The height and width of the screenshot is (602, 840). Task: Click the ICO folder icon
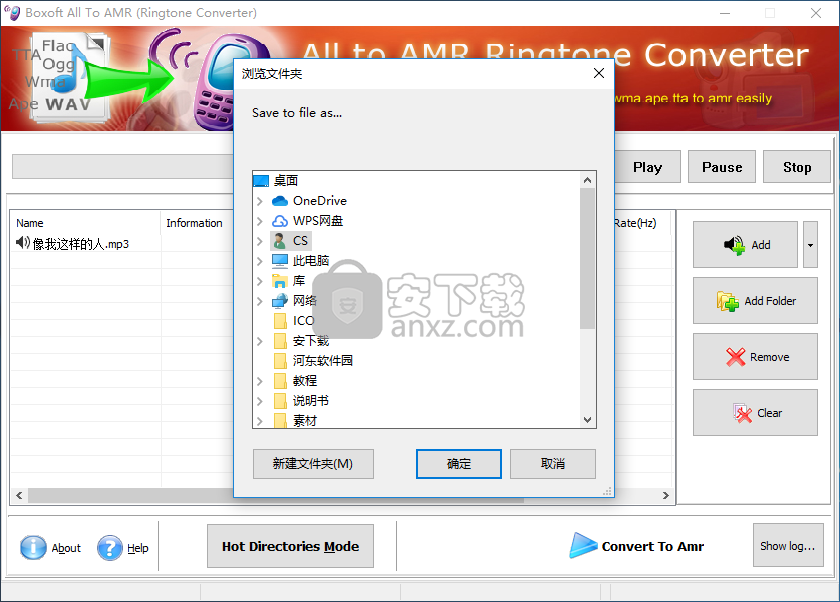click(x=280, y=321)
